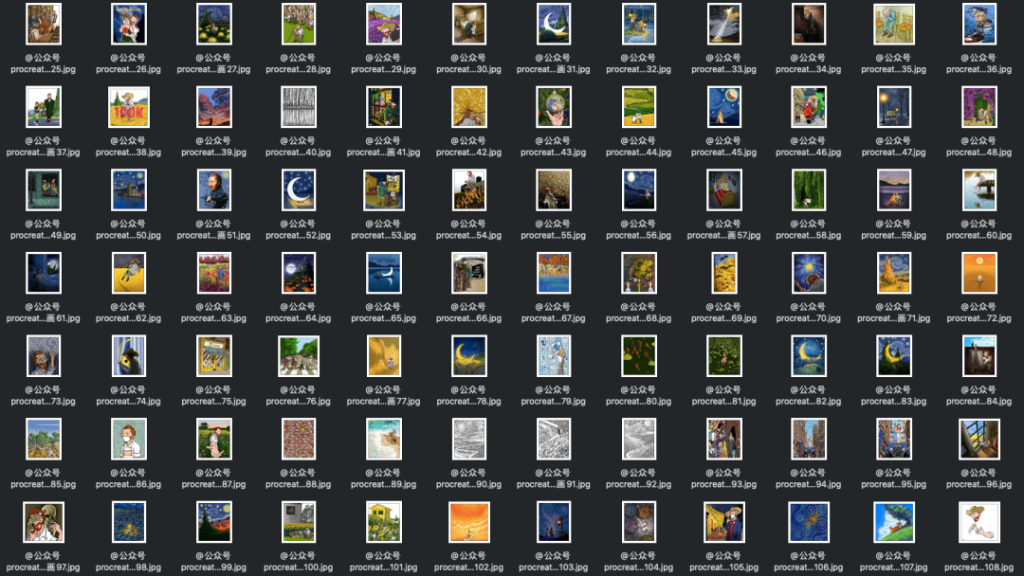Screen dimensions: 1024x576
Task: Click the file thumbnail ending 40.jpg
Action: coord(298,107)
